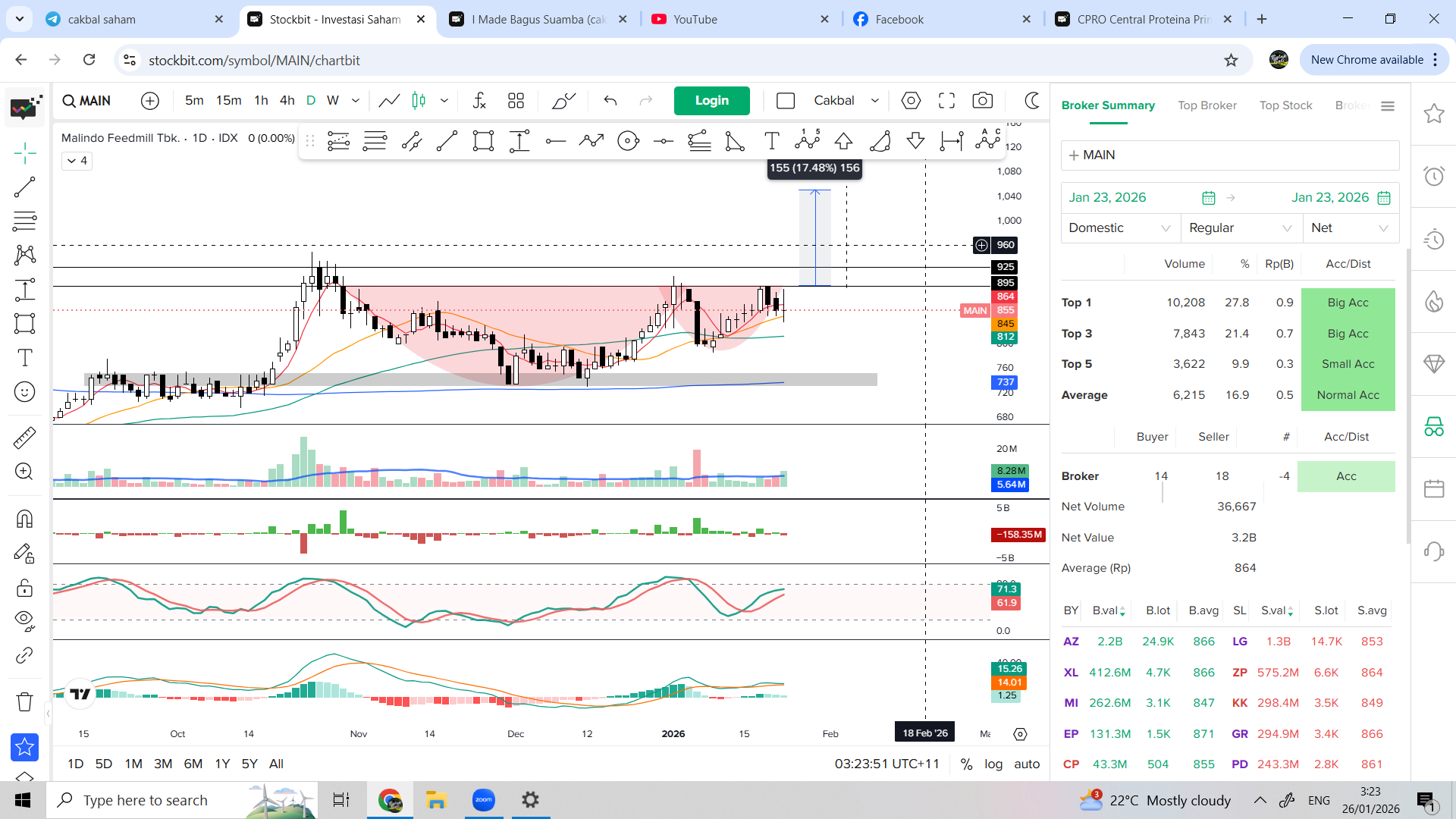This screenshot has height=819, width=1456.
Task: Open the Domestic investor dropdown
Action: (1119, 227)
